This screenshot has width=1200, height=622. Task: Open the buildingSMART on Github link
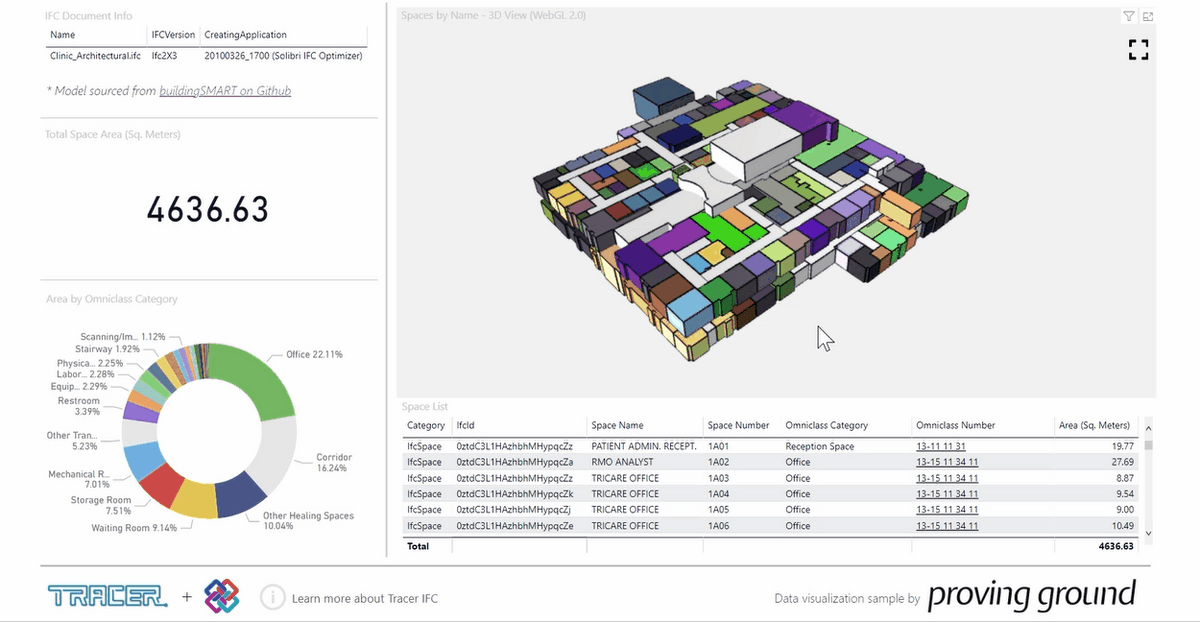225,91
